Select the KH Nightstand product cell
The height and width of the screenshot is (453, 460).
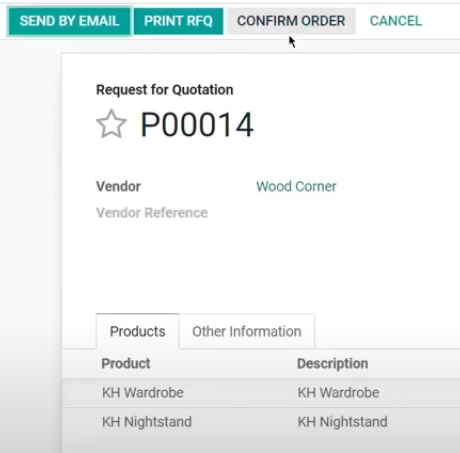point(147,422)
